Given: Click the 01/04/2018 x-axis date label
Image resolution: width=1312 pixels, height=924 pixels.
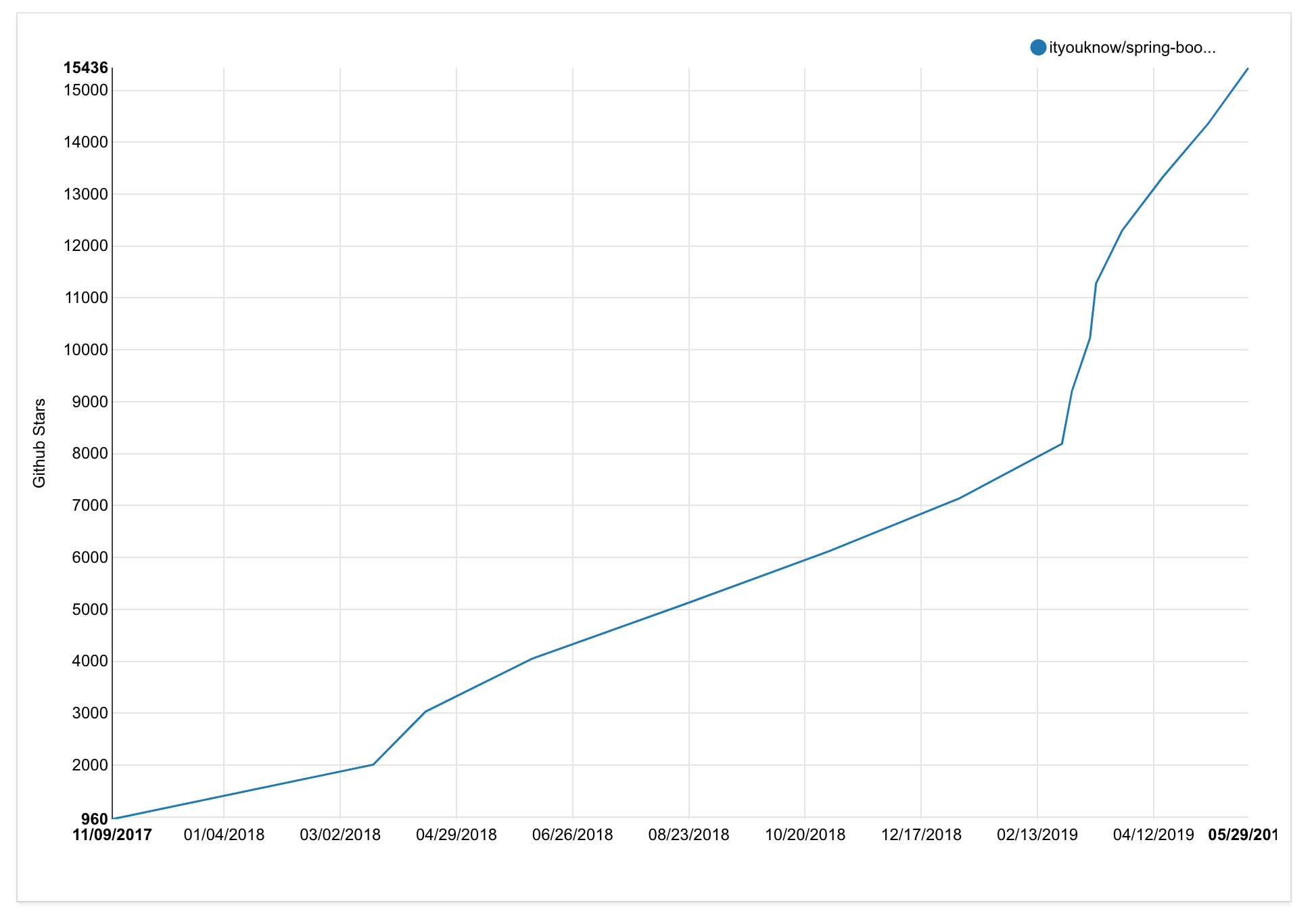Looking at the screenshot, I should pos(224,835).
